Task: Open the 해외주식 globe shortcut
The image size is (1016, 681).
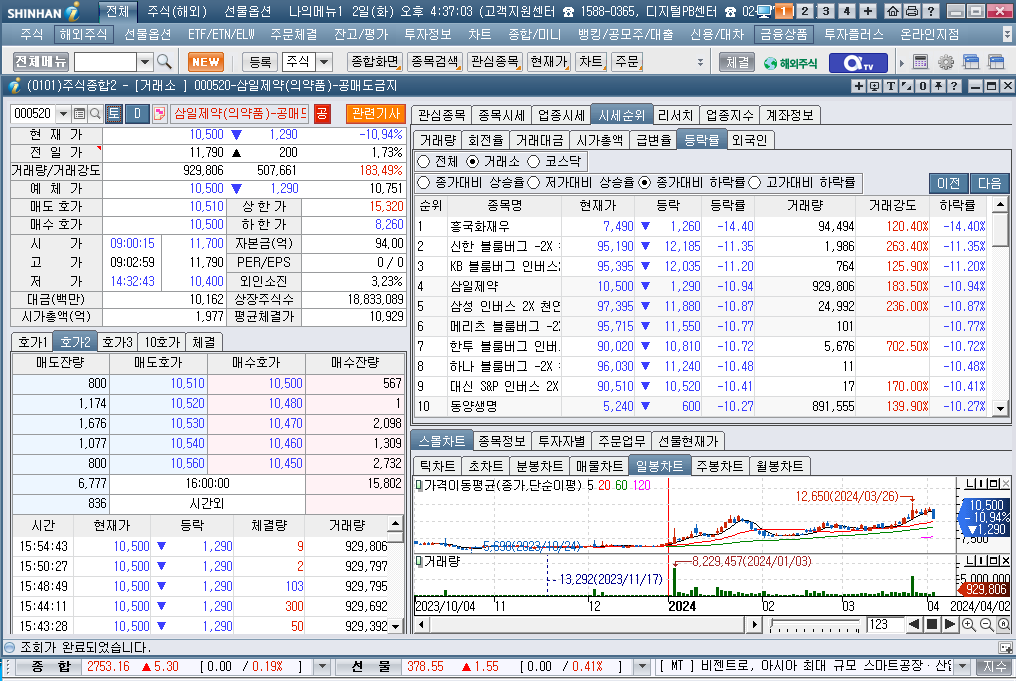Action: [x=791, y=63]
